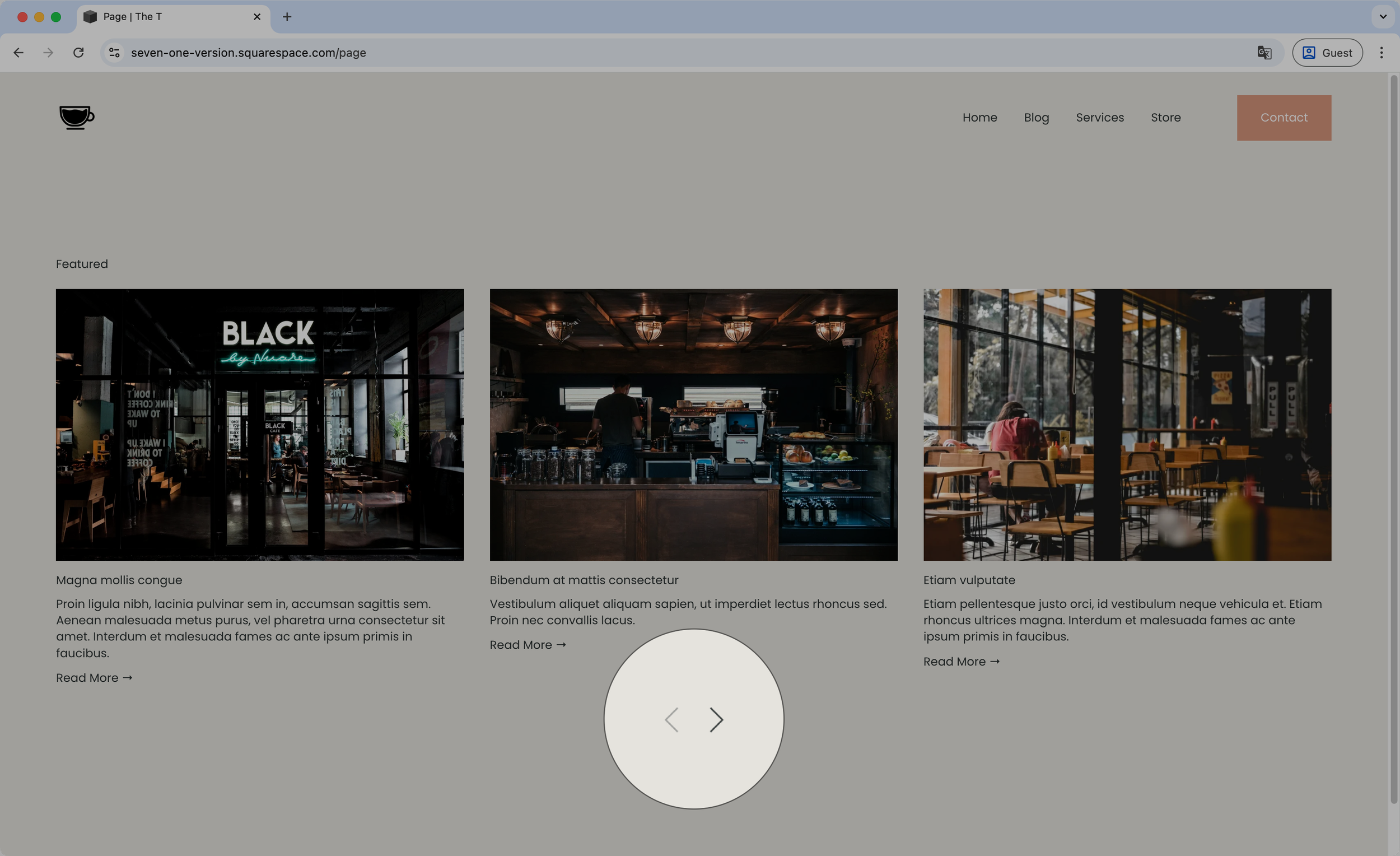Click the site information icon beside URL
The image size is (1400, 856).
[x=114, y=53]
